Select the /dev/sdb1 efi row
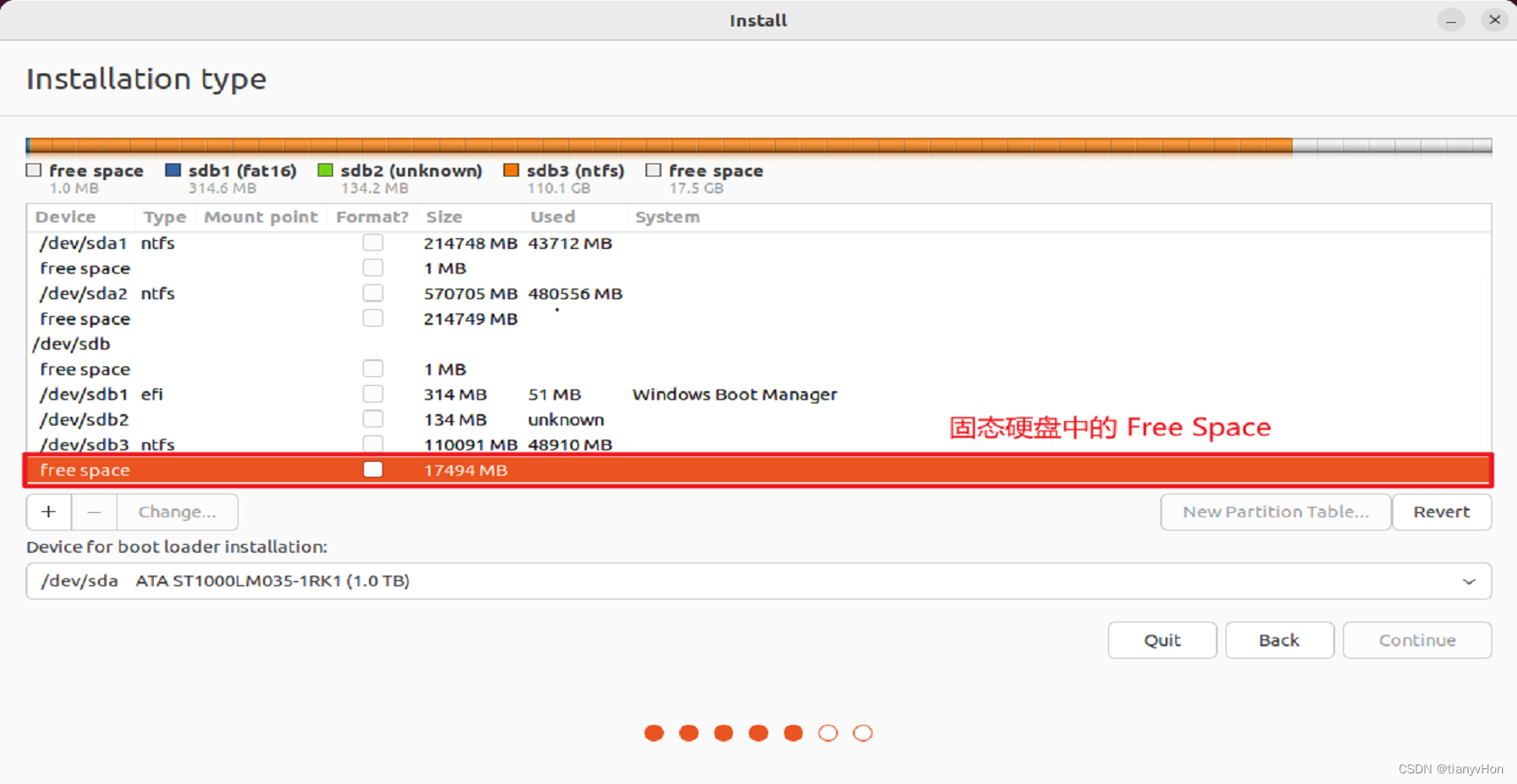The image size is (1517, 784). 758,394
